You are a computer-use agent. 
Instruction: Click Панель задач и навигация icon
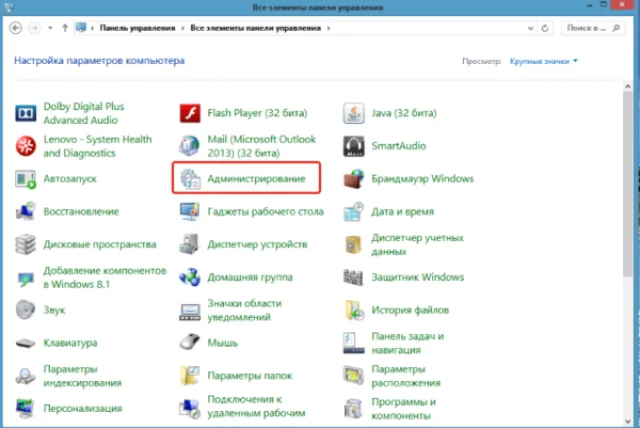[353, 343]
